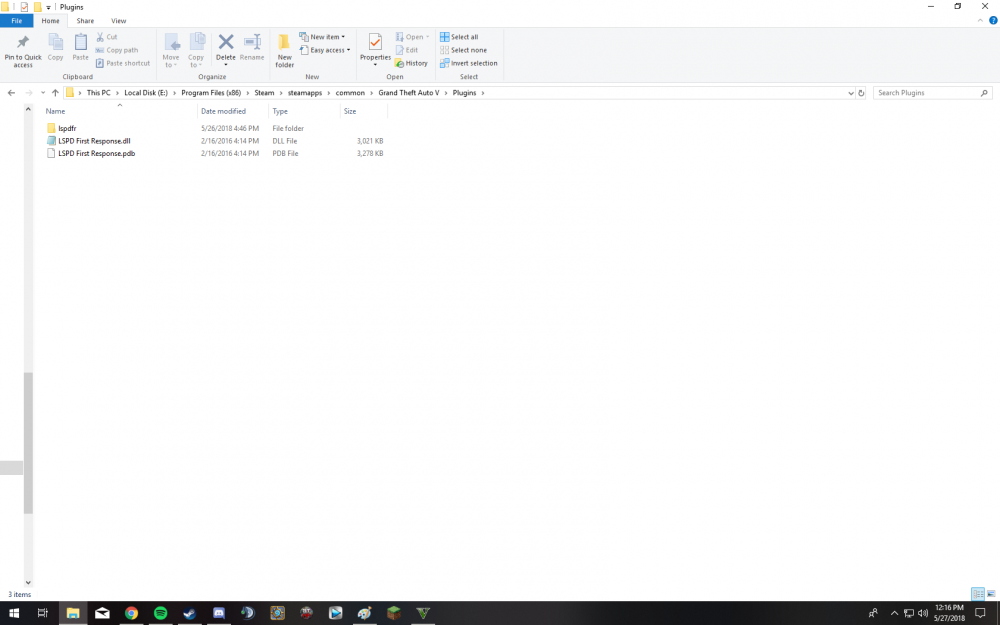Switch to the Share ribbon tab
The width and height of the screenshot is (1000, 625).
85,21
